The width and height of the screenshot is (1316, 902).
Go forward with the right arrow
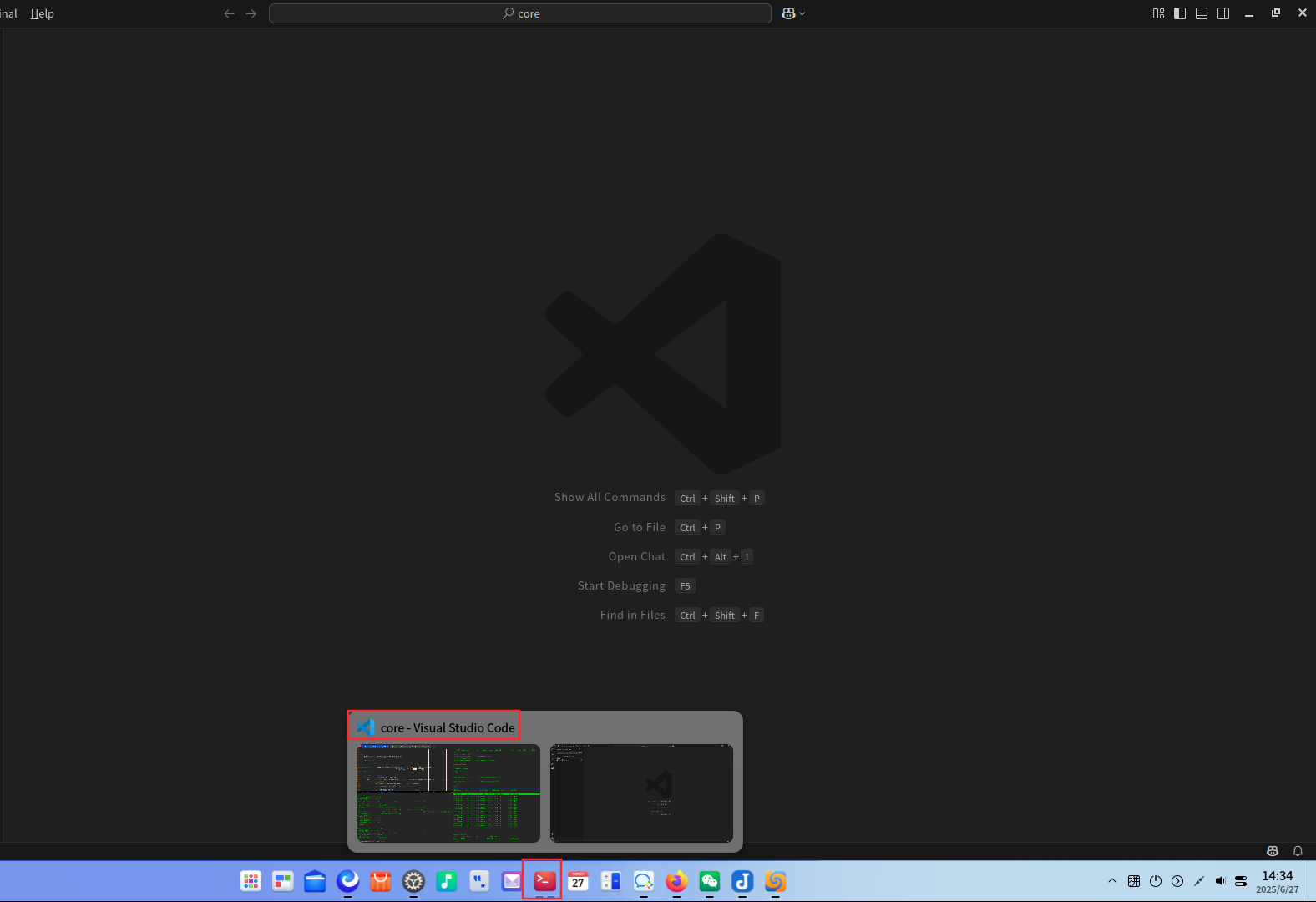tap(251, 13)
